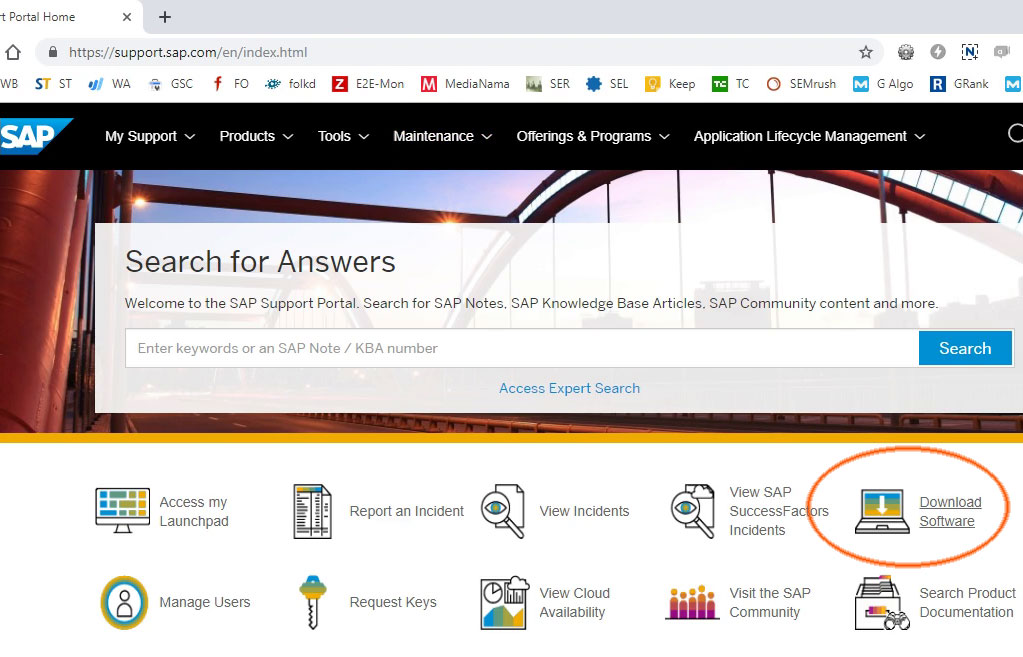Click the gear extension icon in toolbar
Screen dimensions: 1023x657
point(906,52)
